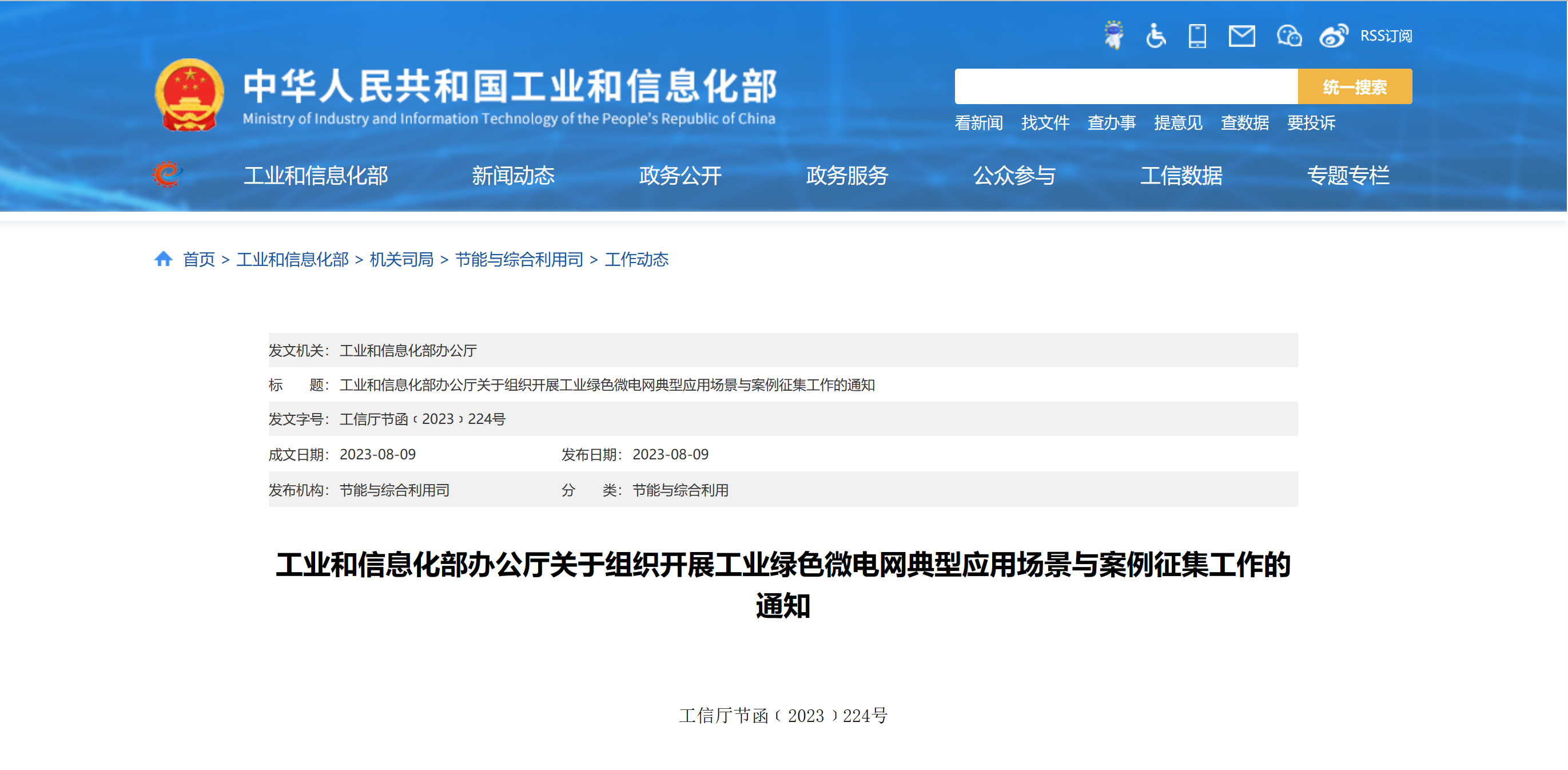Click the 发布日期 value 2023-08-09

click(x=670, y=455)
